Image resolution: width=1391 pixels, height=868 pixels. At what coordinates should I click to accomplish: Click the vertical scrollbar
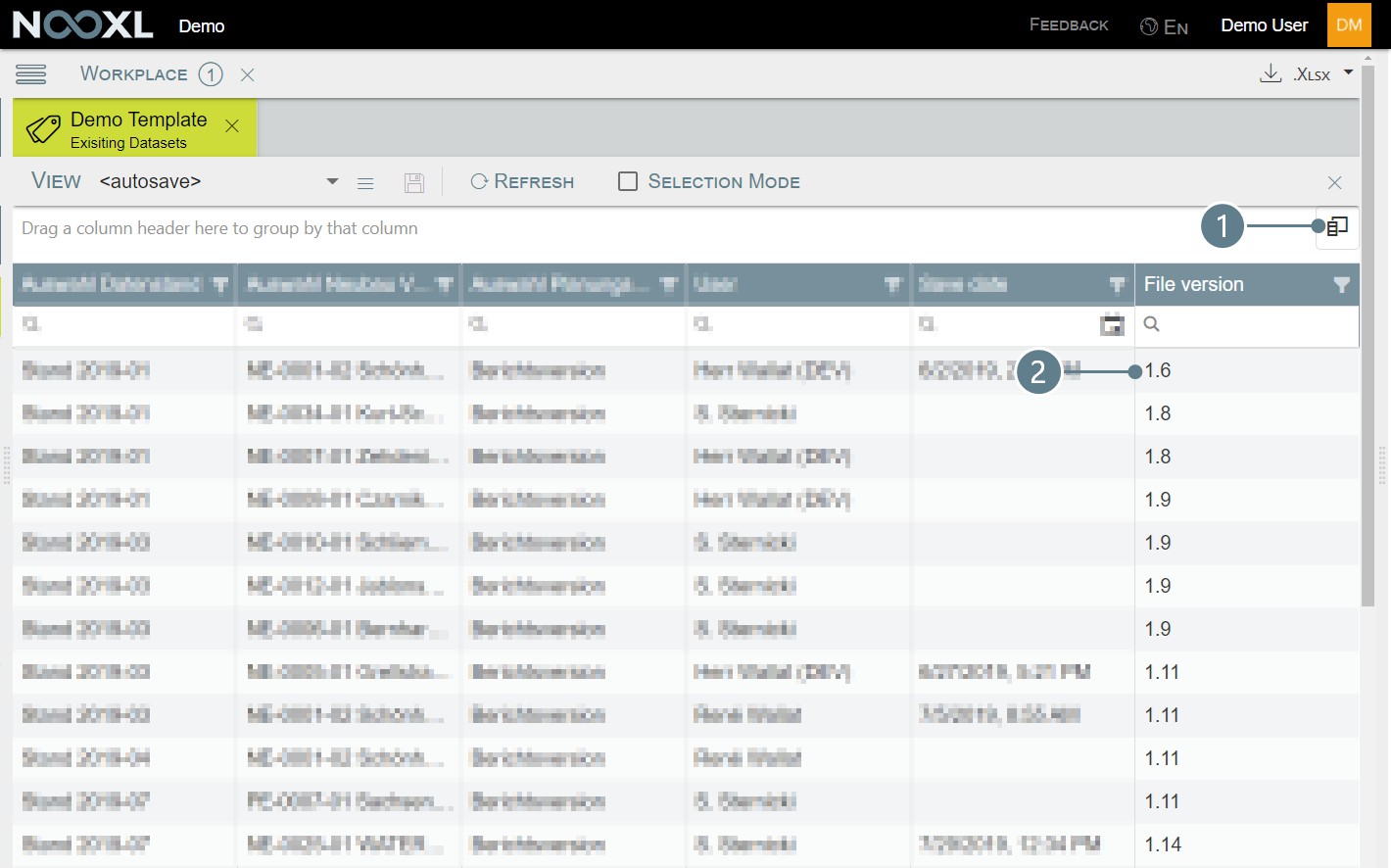click(1368, 338)
